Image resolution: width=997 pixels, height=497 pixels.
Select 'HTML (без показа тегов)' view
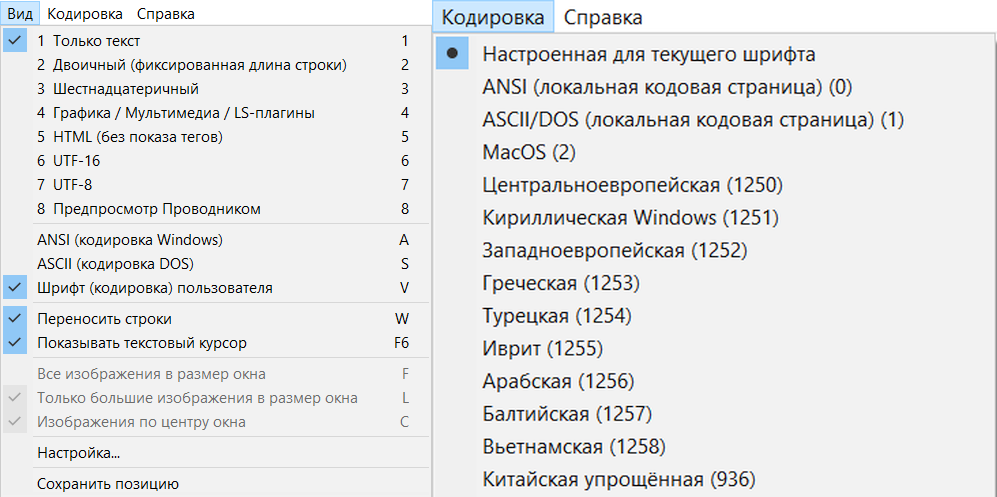216,137
